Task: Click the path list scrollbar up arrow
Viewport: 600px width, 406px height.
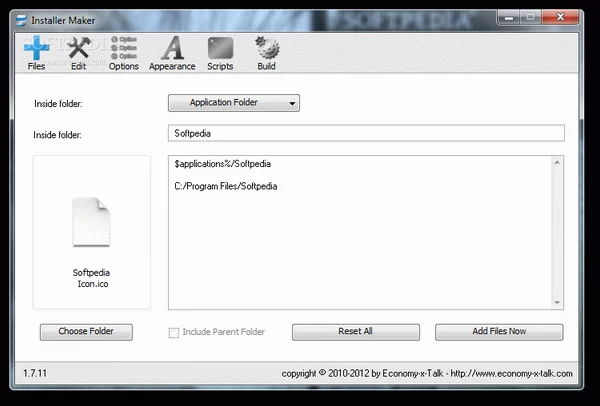Action: click(x=557, y=162)
